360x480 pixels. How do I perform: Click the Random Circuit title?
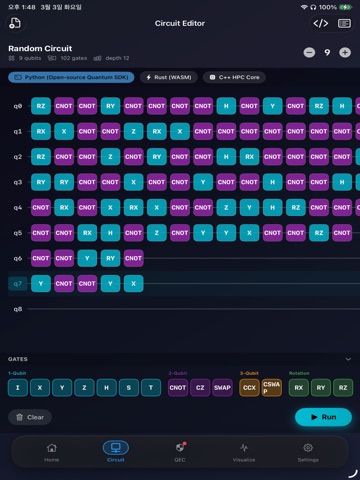40,48
